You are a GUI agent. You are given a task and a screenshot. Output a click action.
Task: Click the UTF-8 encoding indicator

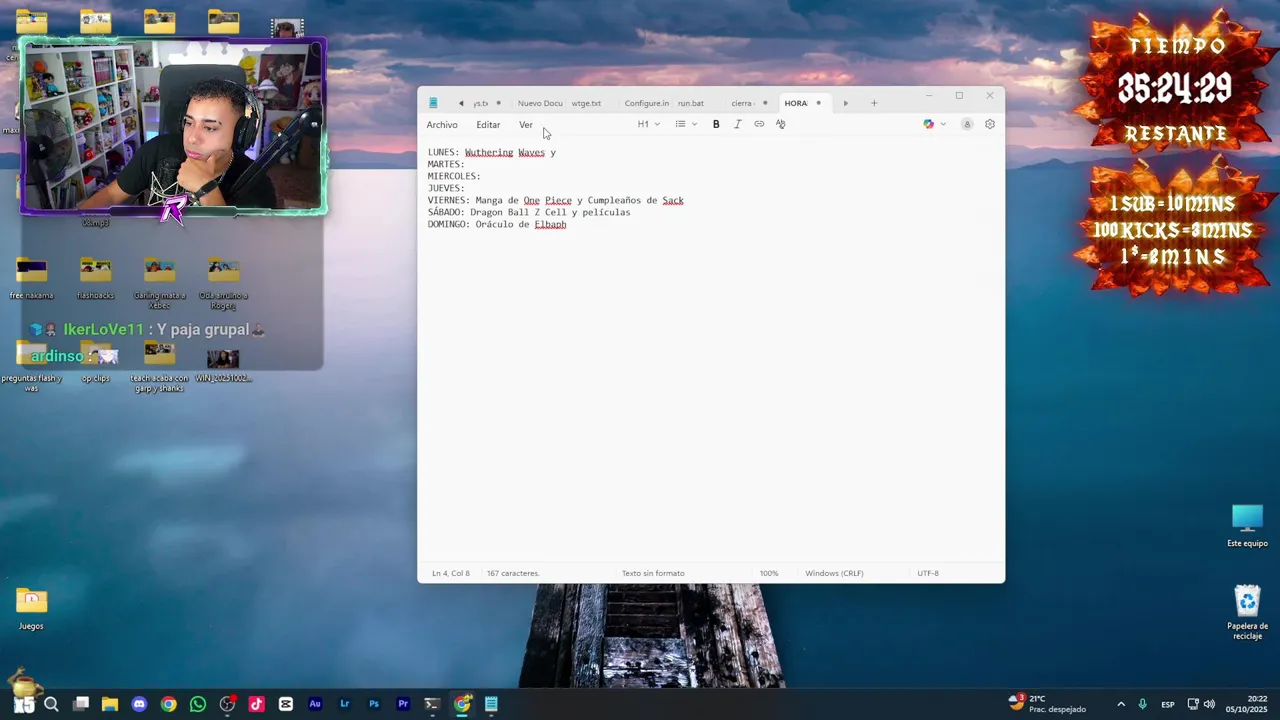click(x=928, y=573)
